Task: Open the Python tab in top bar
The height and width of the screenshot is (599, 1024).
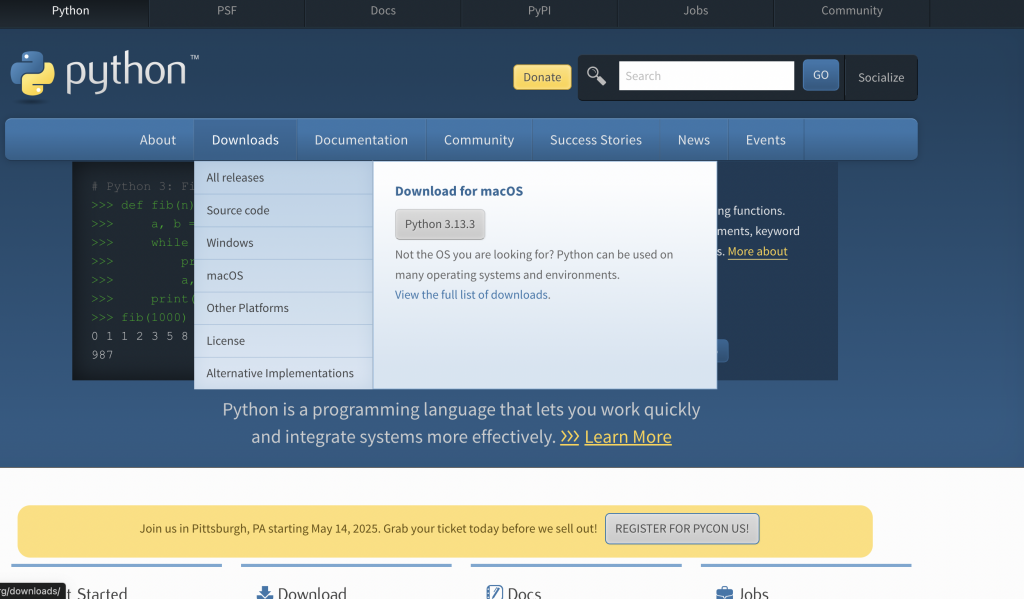Action: point(71,10)
